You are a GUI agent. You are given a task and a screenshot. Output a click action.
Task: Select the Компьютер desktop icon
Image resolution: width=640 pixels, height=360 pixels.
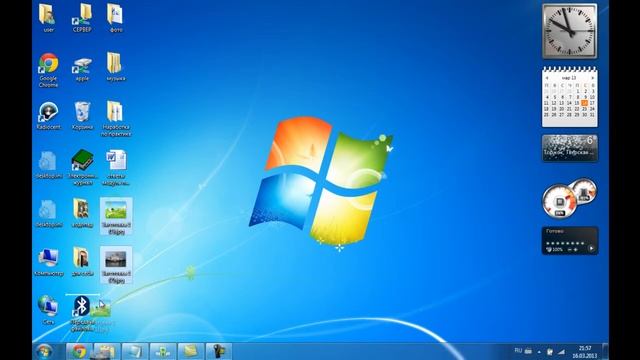coord(48,262)
